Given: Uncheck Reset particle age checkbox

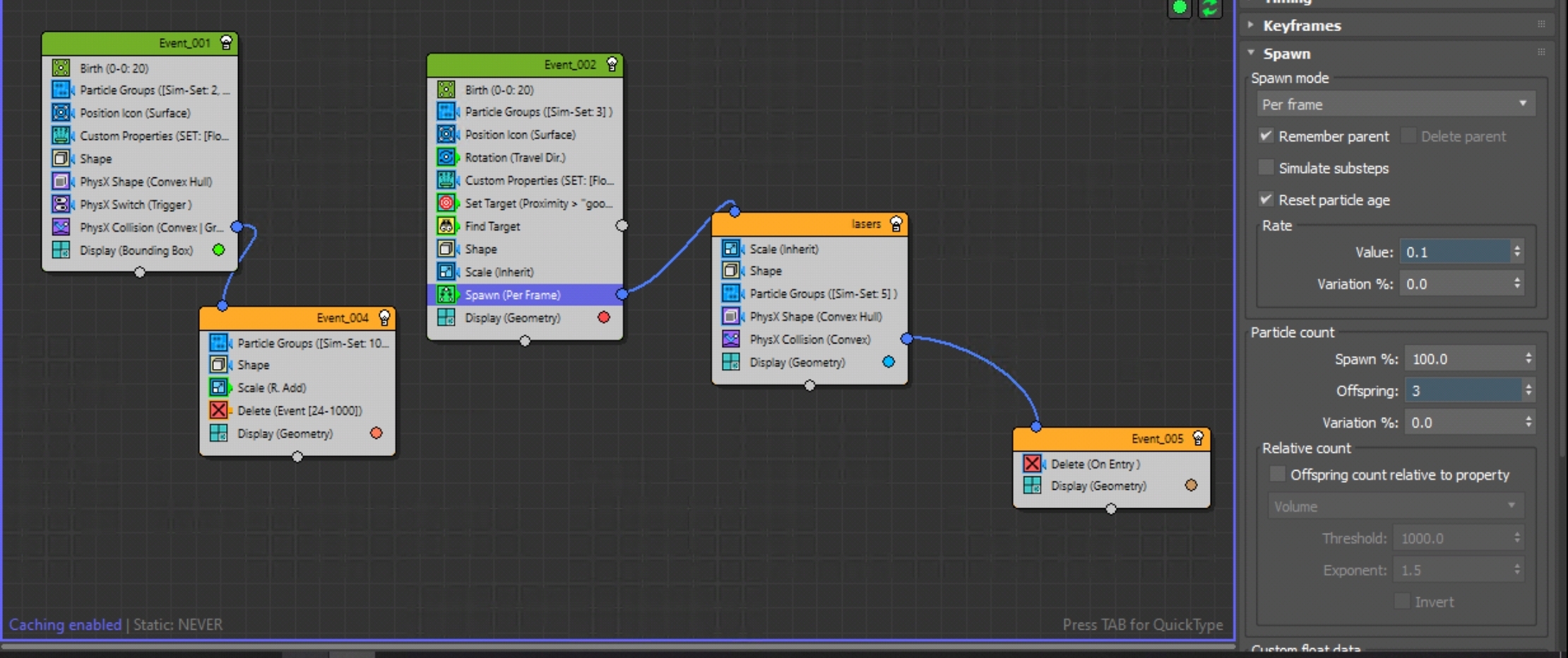Looking at the screenshot, I should point(1266,199).
